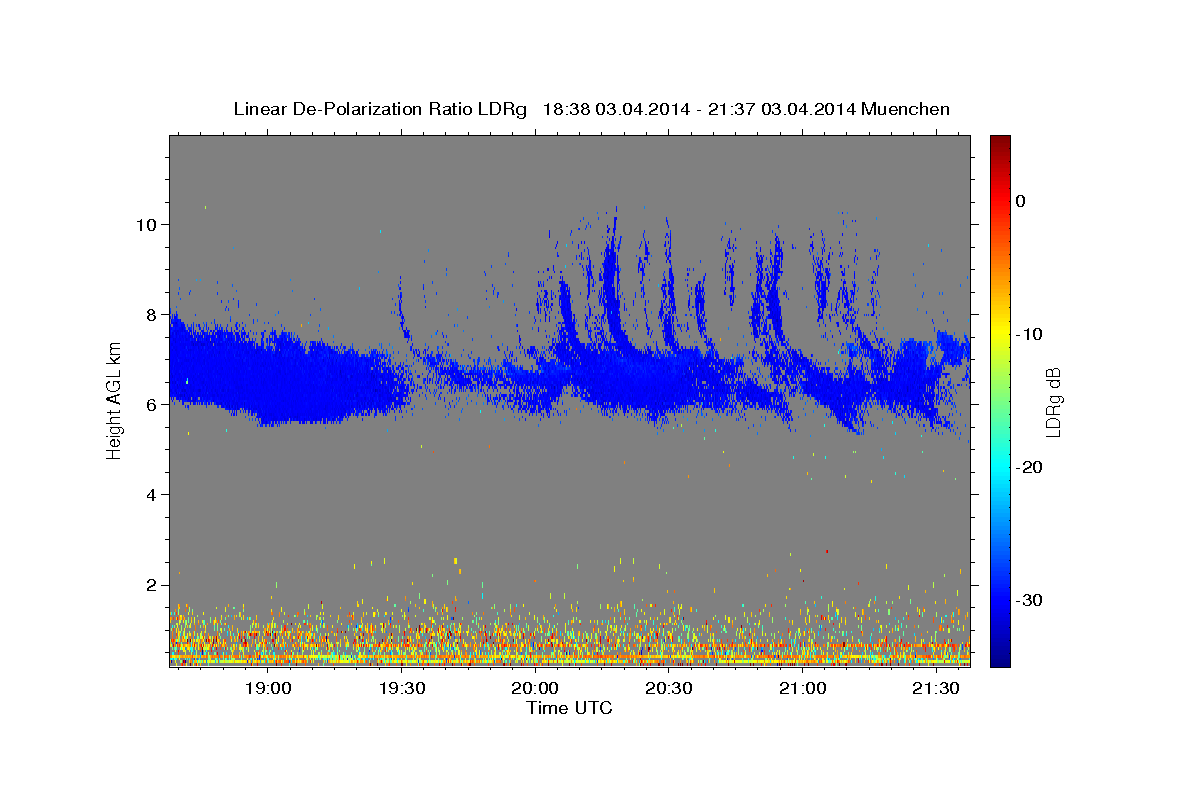Pick the dark blue bottom of the colorbar
The image size is (1200, 800).
pos(1000,657)
